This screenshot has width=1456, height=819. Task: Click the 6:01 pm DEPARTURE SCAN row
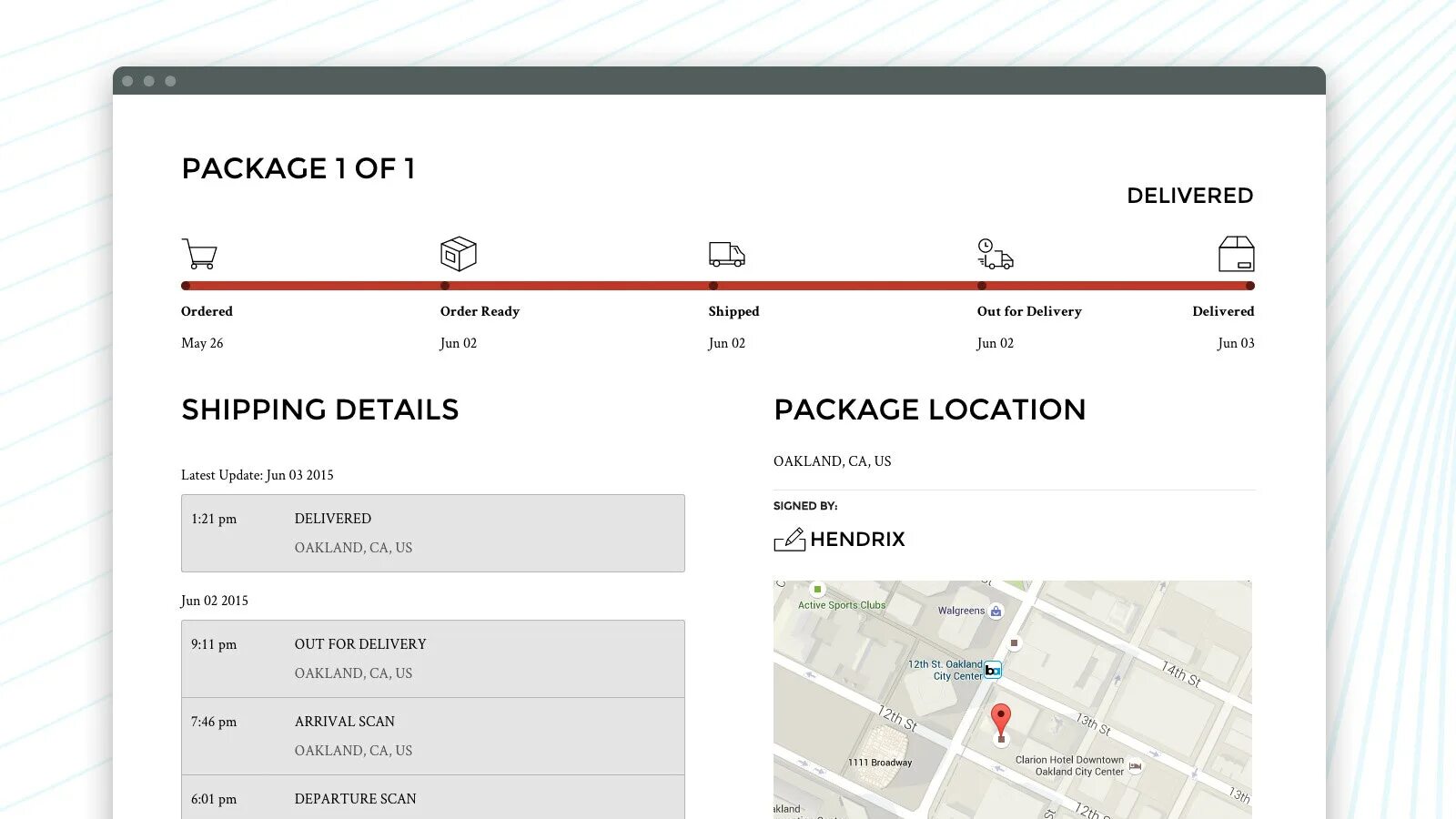coord(433,798)
